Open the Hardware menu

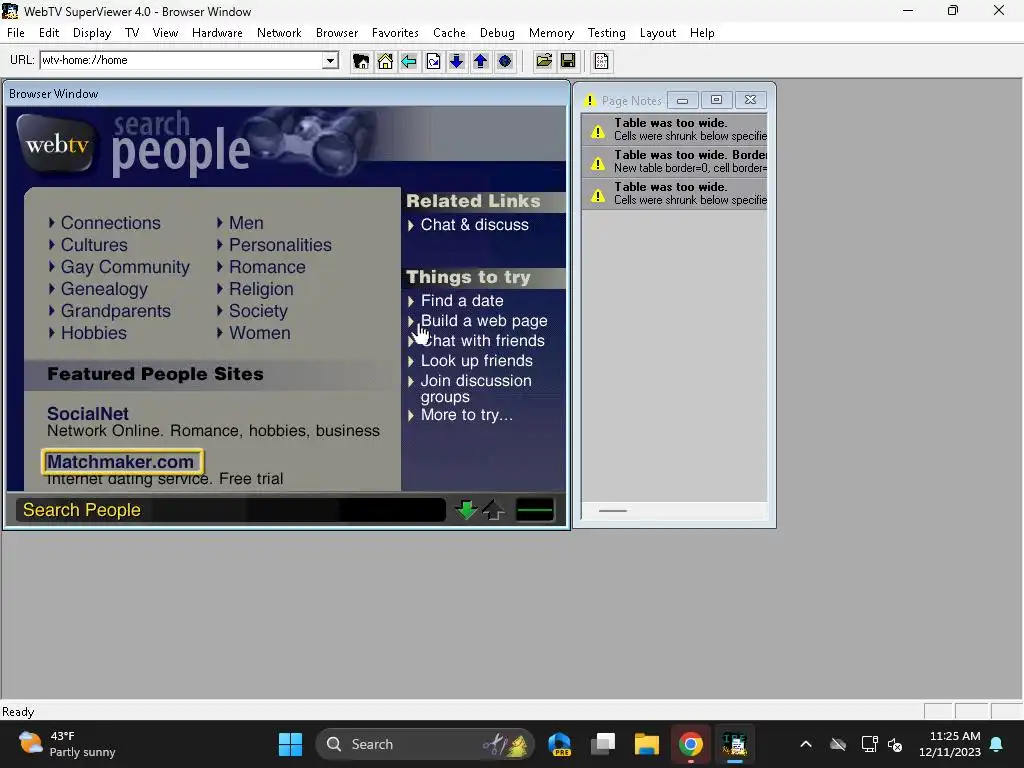217,33
